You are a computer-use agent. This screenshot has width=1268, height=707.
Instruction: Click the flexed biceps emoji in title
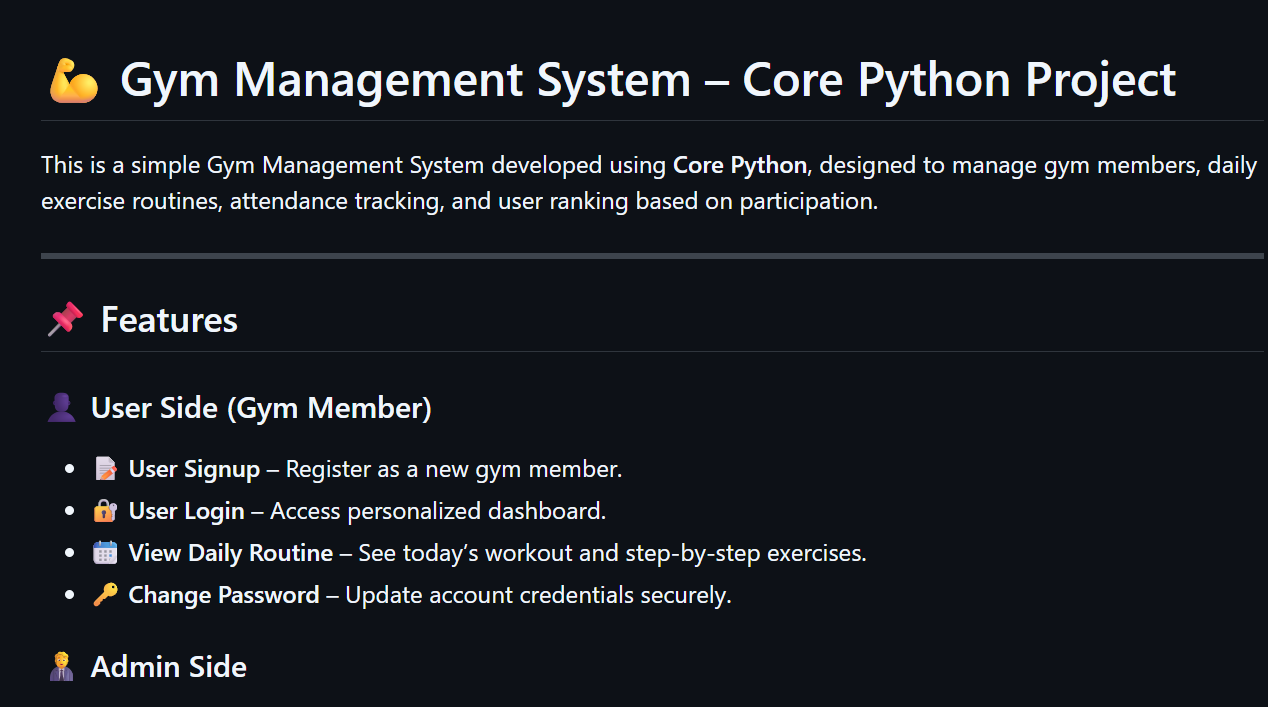pyautogui.click(x=73, y=81)
